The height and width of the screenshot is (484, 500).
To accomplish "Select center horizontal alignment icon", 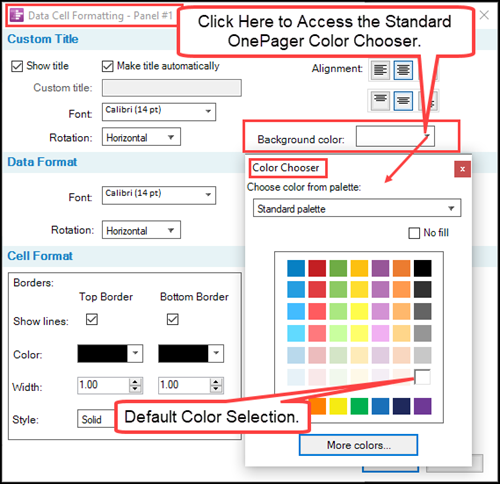I will tap(403, 70).
